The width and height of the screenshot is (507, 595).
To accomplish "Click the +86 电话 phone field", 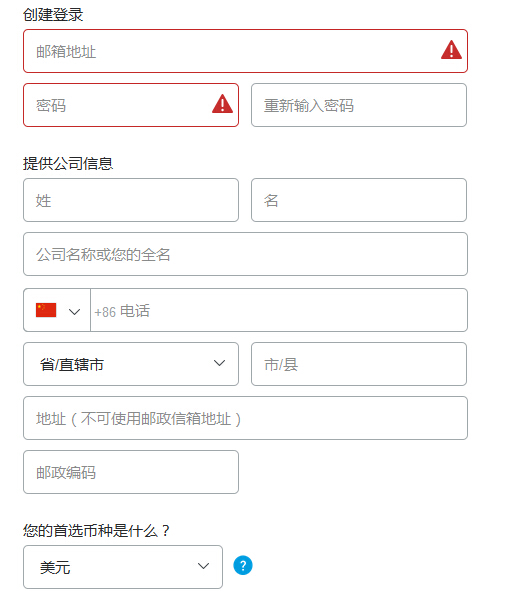I will (x=279, y=310).
